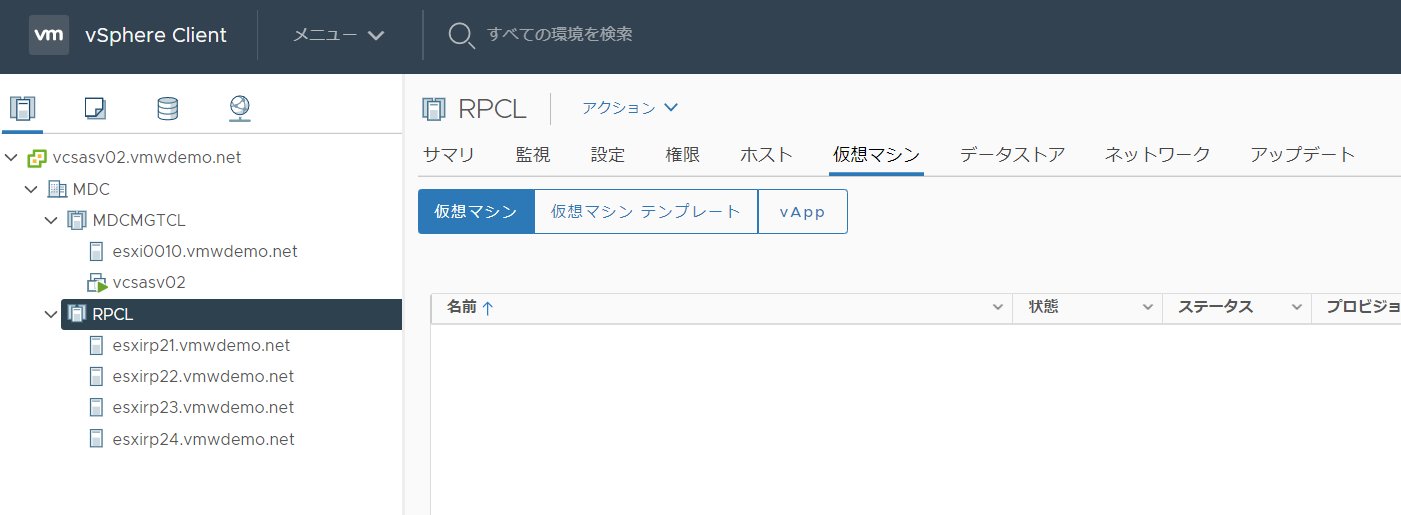This screenshot has height=515, width=1401.
Task: Select the blue 仮想マシン sub-tab button
Action: point(476,212)
